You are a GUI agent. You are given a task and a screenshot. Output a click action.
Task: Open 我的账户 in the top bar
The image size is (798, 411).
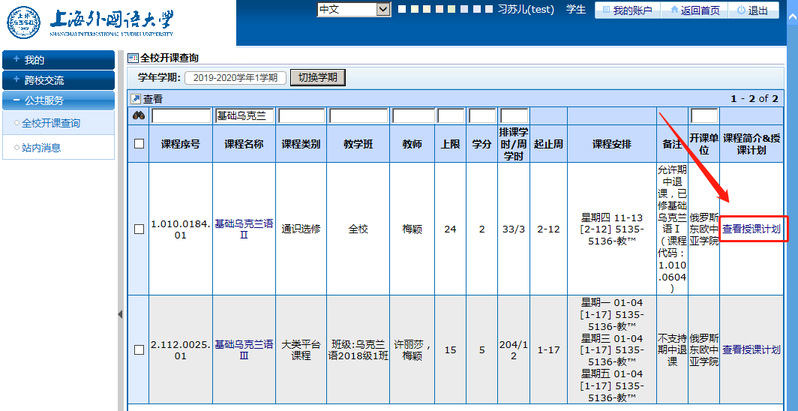(x=626, y=10)
